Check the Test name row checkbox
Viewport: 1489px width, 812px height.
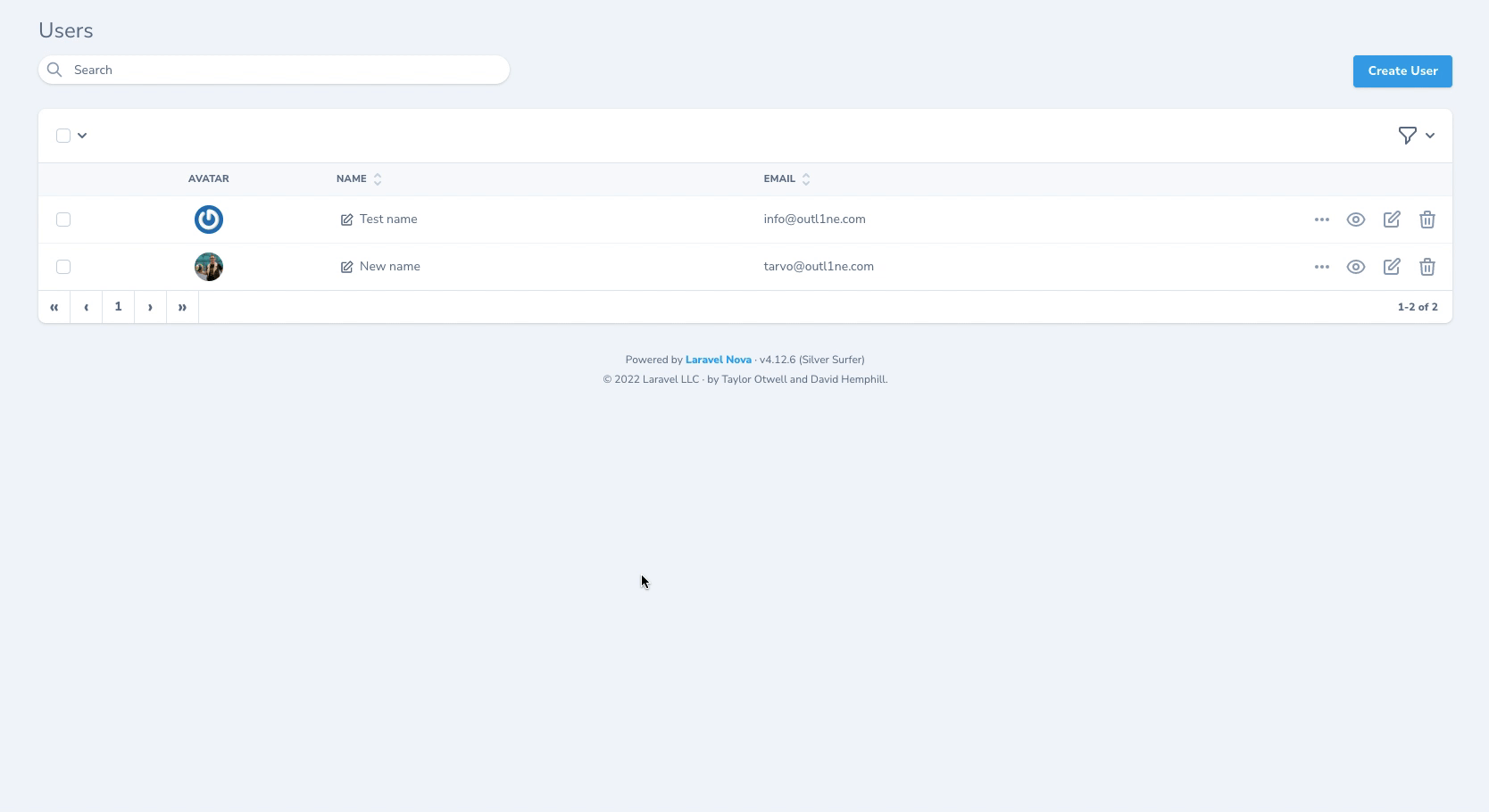pyautogui.click(x=63, y=220)
